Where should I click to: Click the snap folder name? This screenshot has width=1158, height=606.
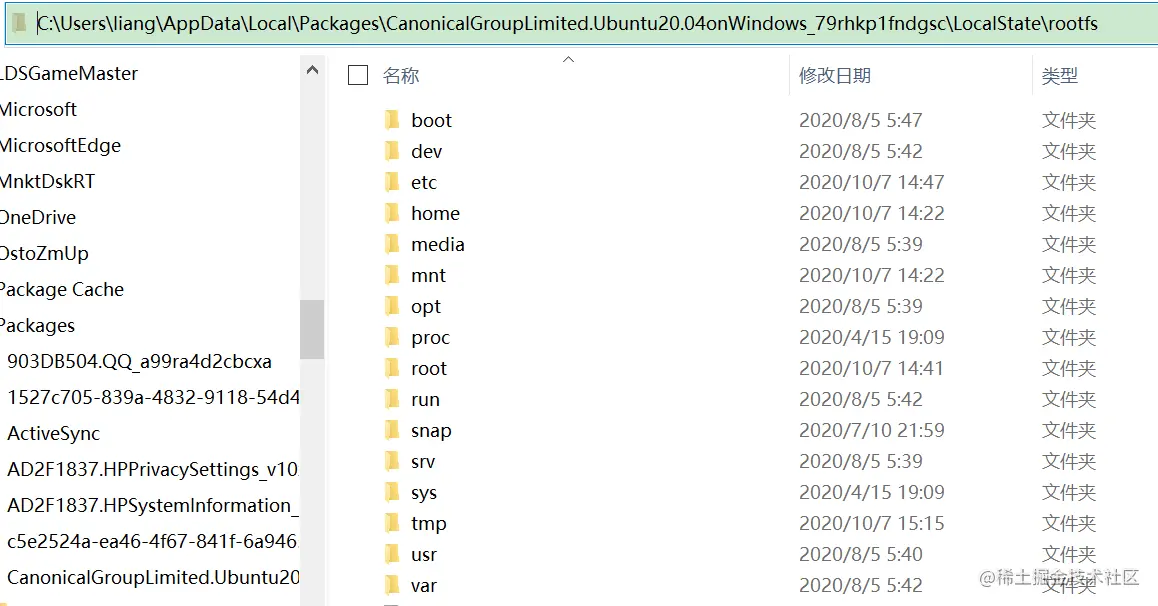pos(431,430)
